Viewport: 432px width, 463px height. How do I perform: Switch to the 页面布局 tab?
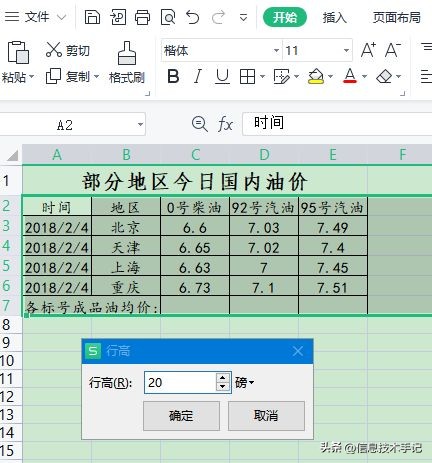coord(397,17)
